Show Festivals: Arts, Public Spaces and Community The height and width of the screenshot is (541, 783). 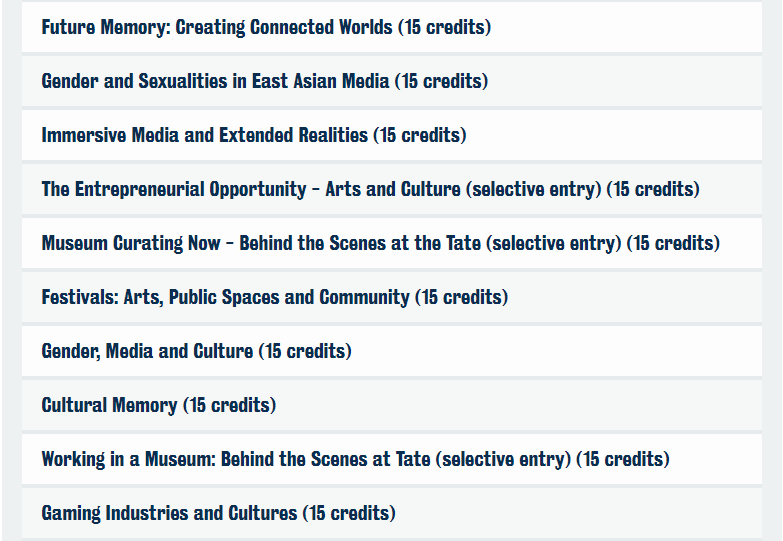click(x=392, y=297)
